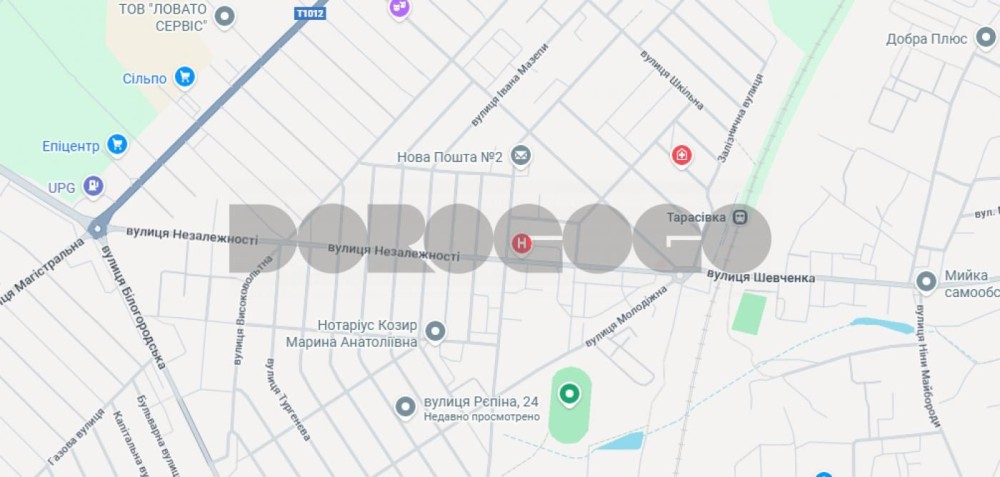Viewport: 1000px width, 477px height.
Task: Open the Нотаріус Козир location marker
Action: click(436, 332)
